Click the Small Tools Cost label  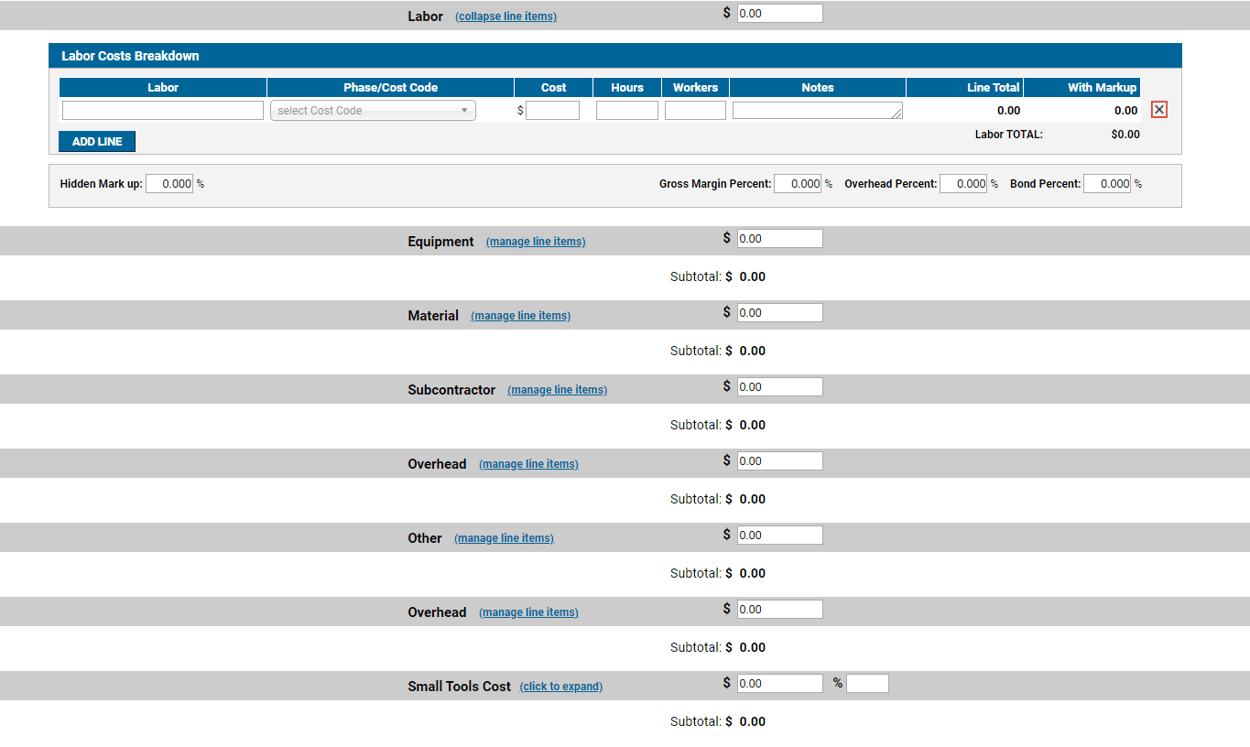459,686
